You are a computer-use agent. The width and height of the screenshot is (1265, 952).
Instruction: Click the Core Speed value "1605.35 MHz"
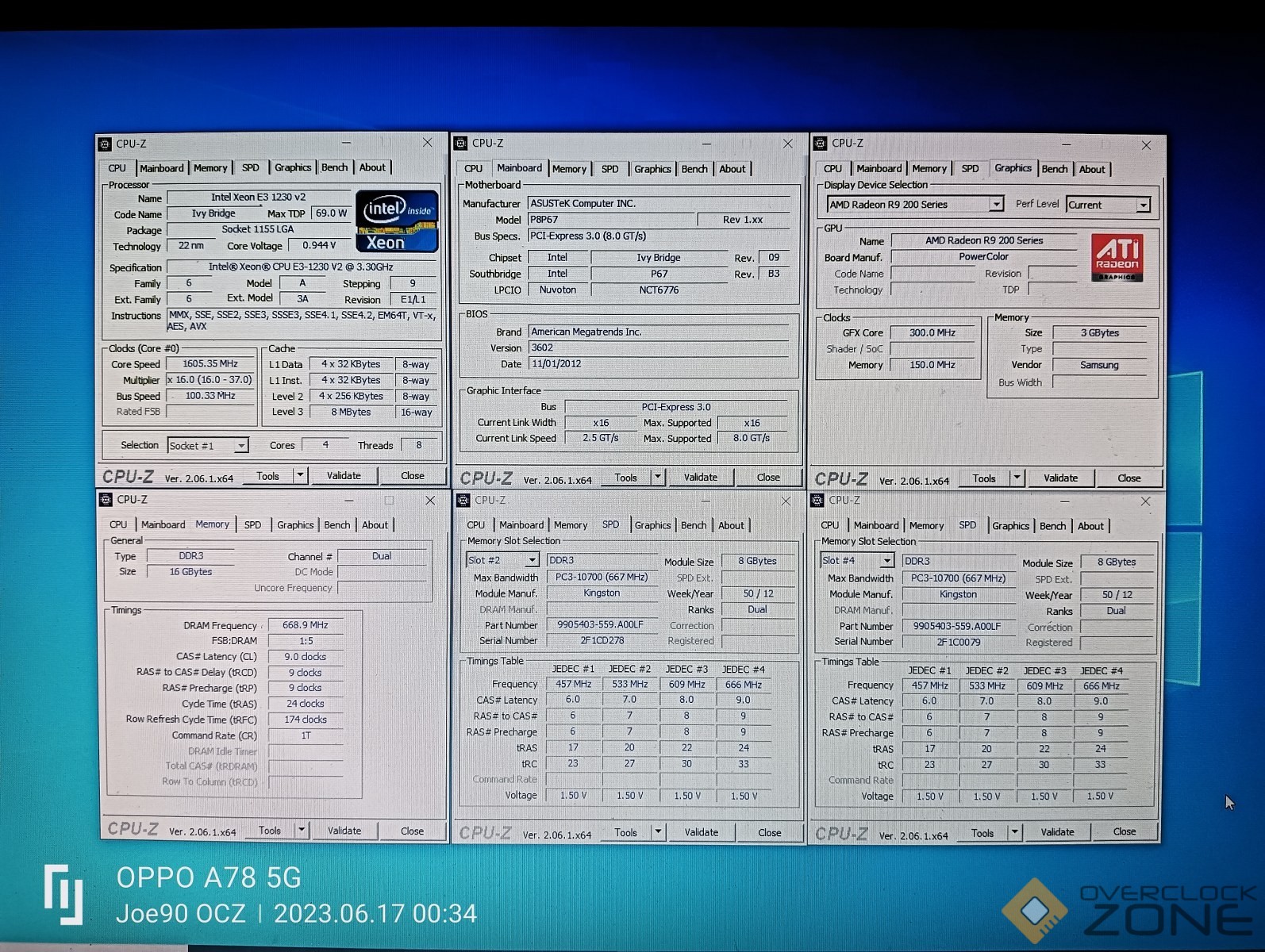(210, 364)
